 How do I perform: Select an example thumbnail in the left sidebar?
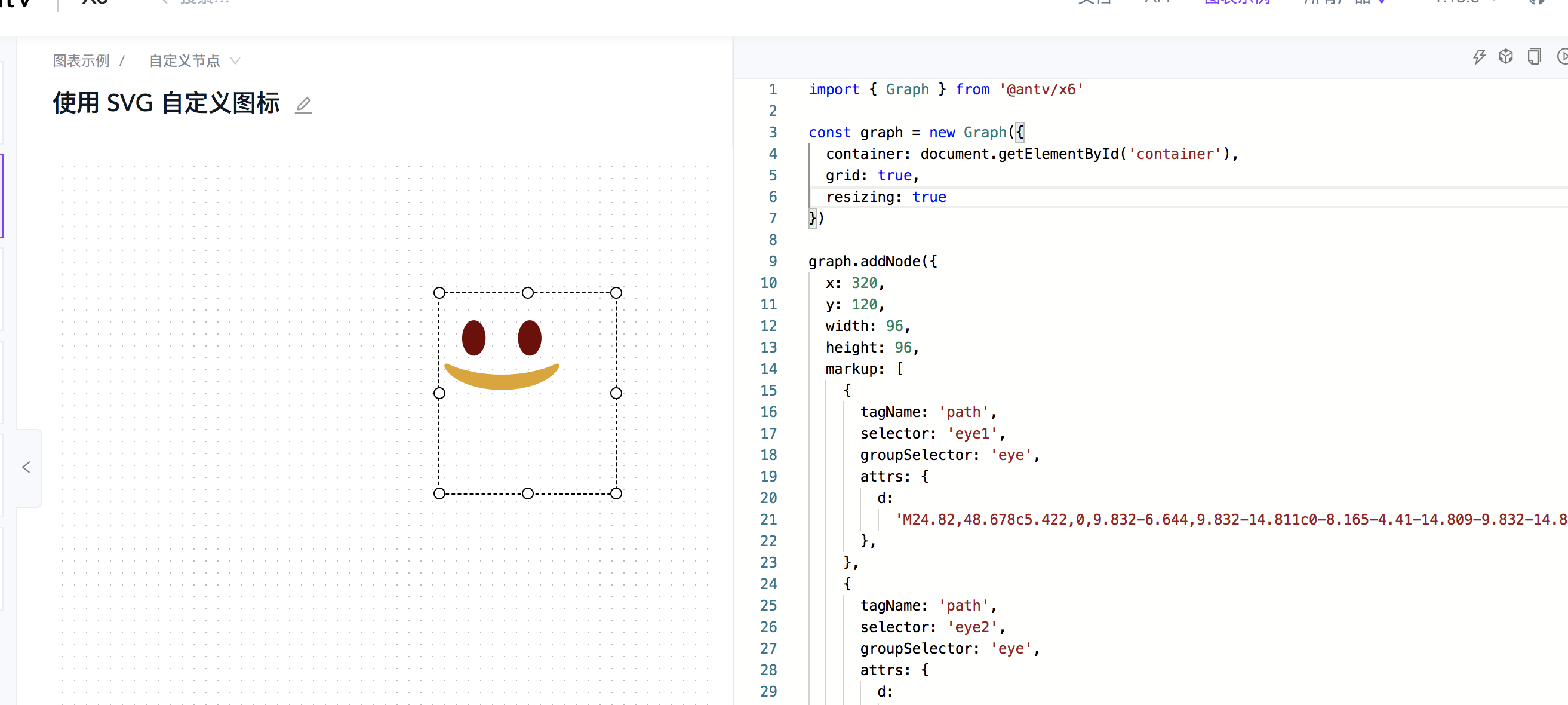[2, 195]
